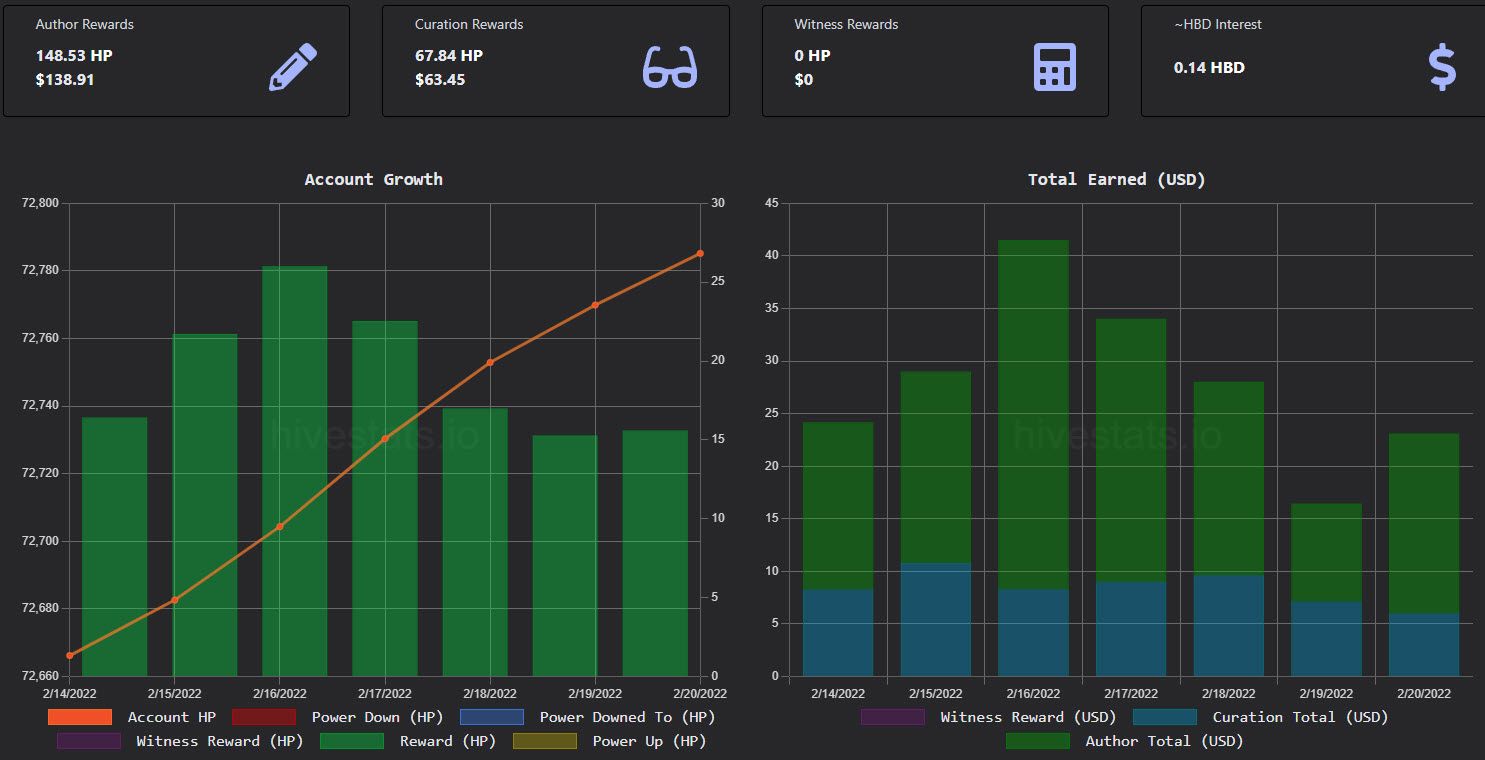Click Account HP line point at 2/18/2022

[x=490, y=363]
